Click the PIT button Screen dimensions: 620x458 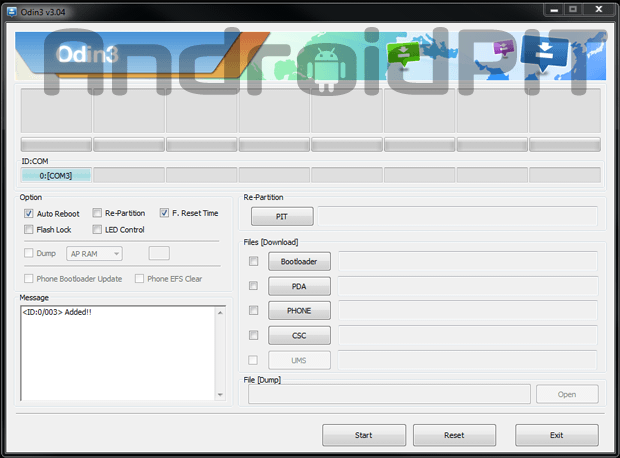(x=282, y=216)
